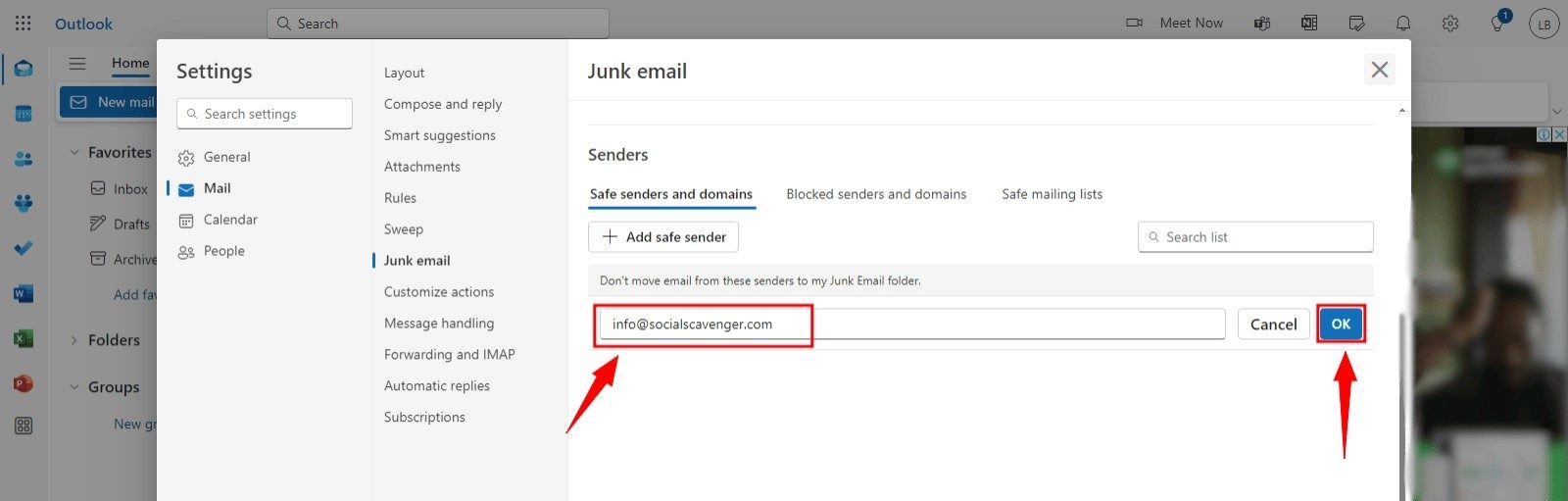Click the safe sender email input field
This screenshot has width=1568, height=501.
[912, 325]
